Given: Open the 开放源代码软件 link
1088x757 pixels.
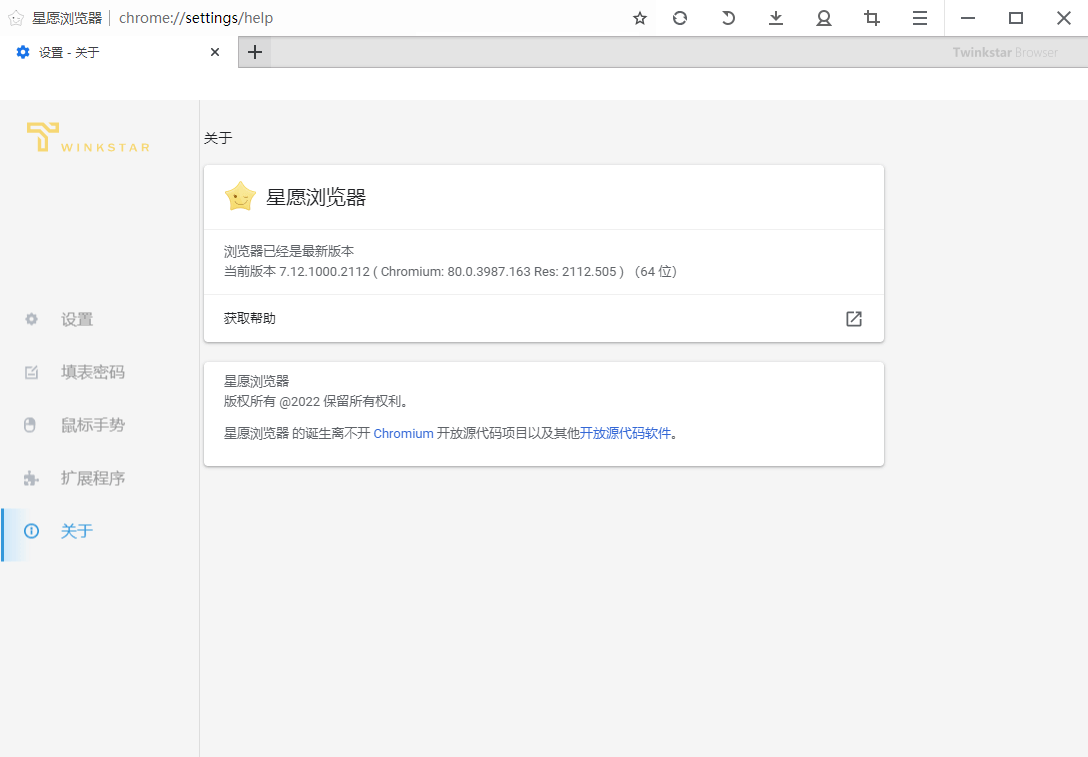Looking at the screenshot, I should pyautogui.click(x=625, y=434).
